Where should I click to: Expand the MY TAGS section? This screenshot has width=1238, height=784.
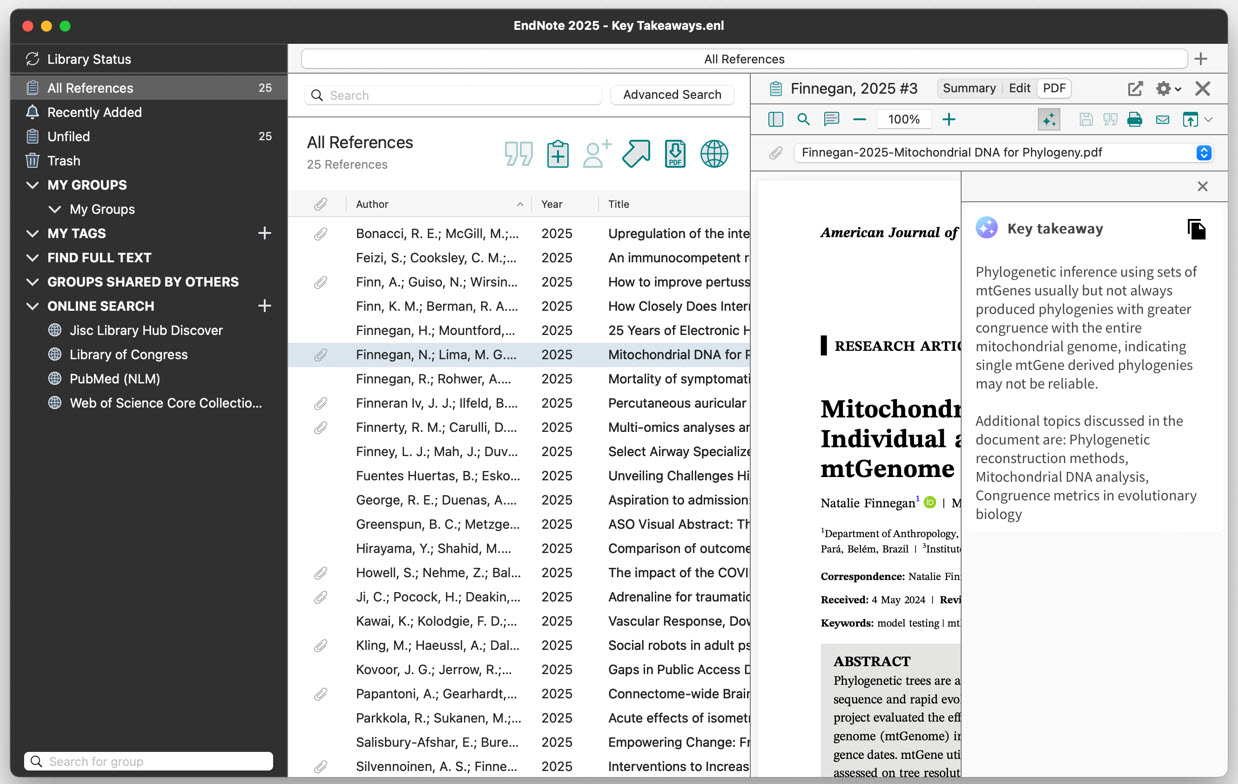pyautogui.click(x=33, y=233)
